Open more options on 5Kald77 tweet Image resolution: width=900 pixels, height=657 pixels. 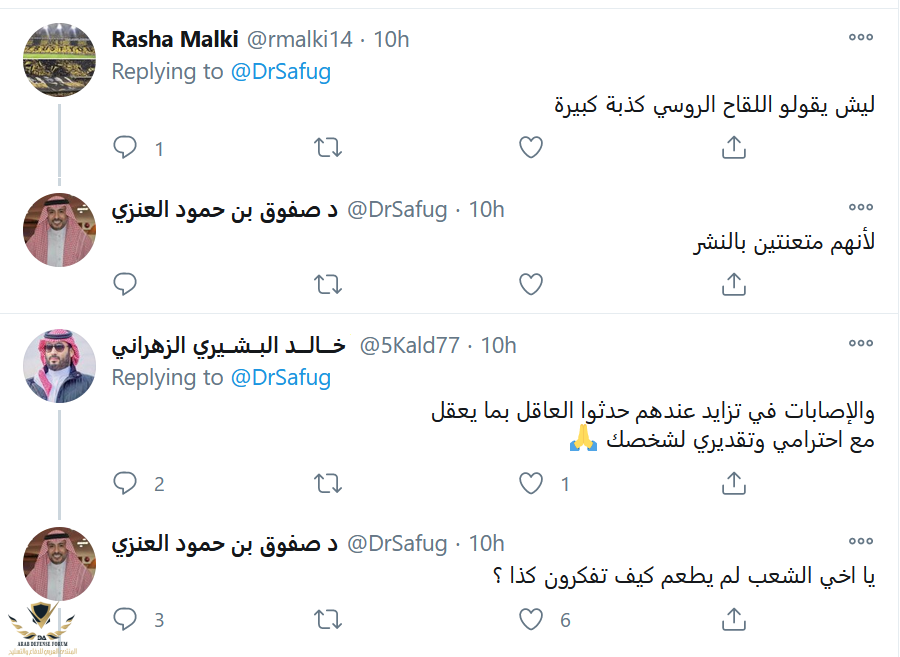[860, 343]
